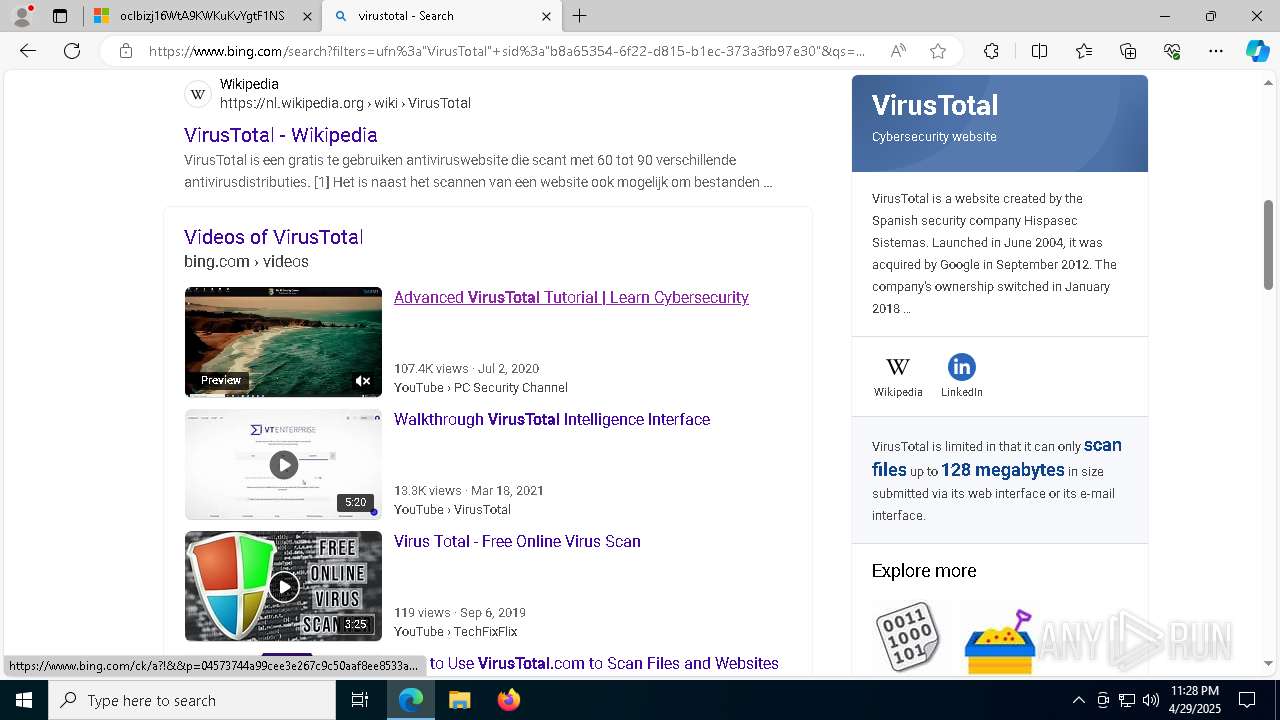
Task: Click the browser profile avatar icon
Action: 21,16
